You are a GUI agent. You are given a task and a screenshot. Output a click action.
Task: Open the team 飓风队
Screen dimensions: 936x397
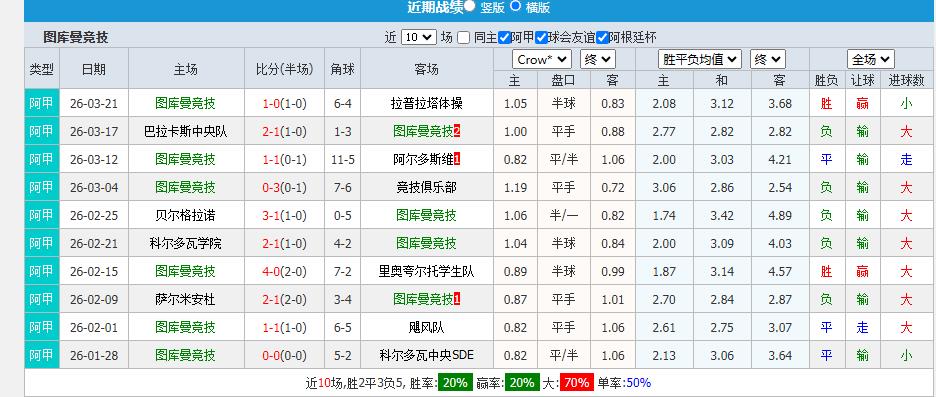click(x=426, y=327)
